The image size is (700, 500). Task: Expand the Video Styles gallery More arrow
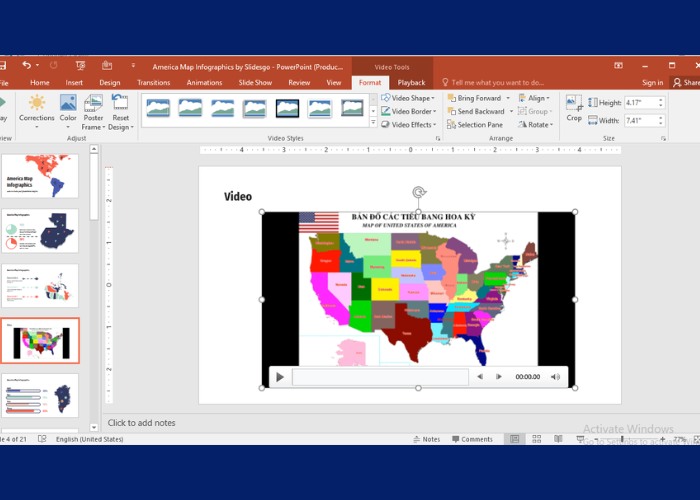pos(373,122)
